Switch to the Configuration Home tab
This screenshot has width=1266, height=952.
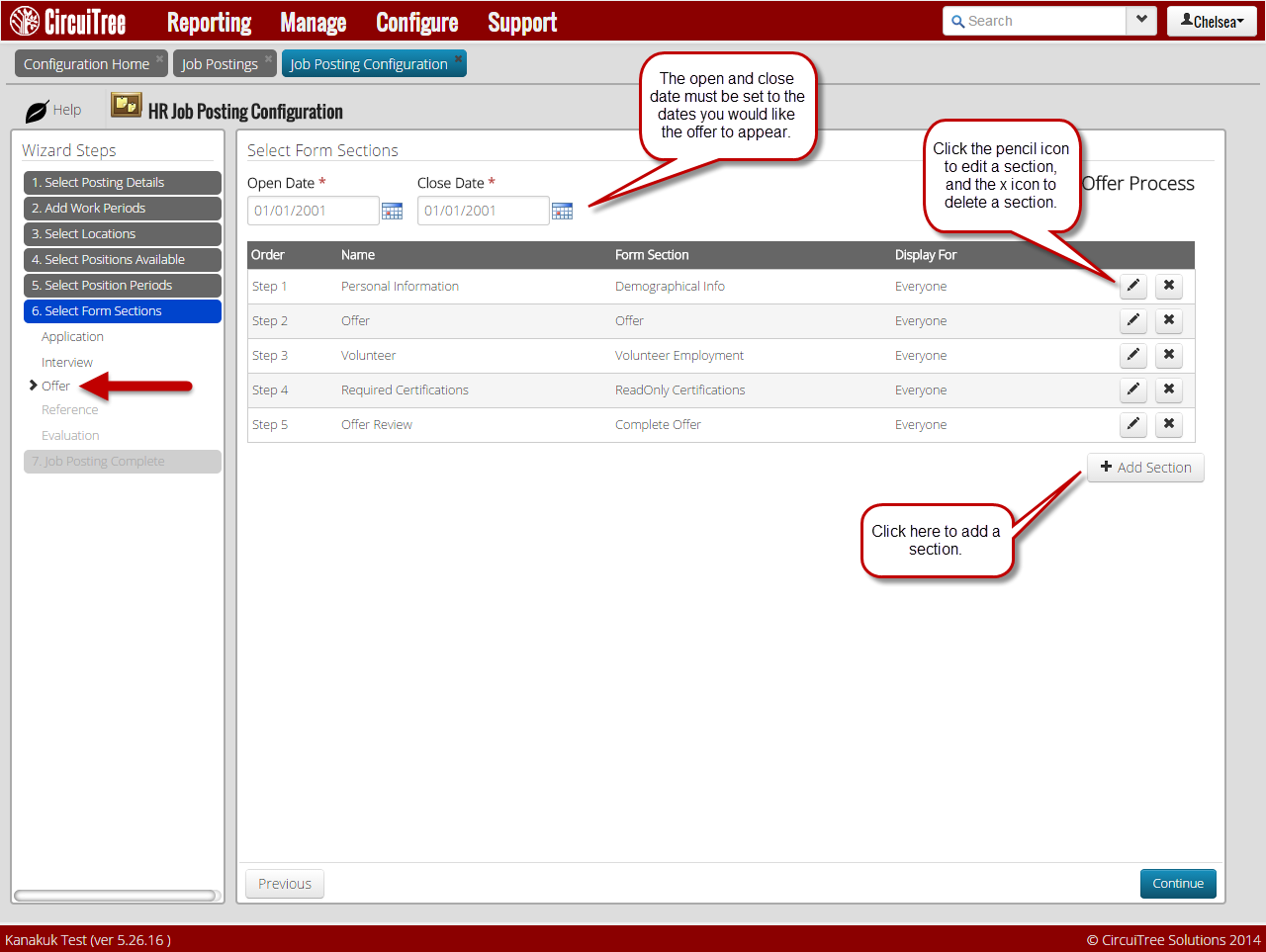tap(86, 64)
